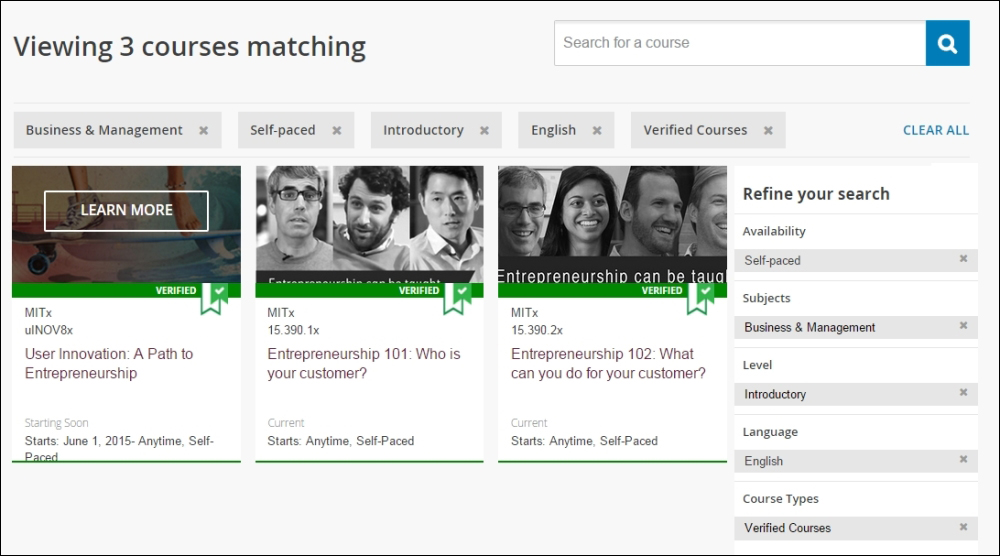Remove the Business & Management filter chip
Image resolution: width=1000 pixels, height=556 pixels.
(203, 130)
